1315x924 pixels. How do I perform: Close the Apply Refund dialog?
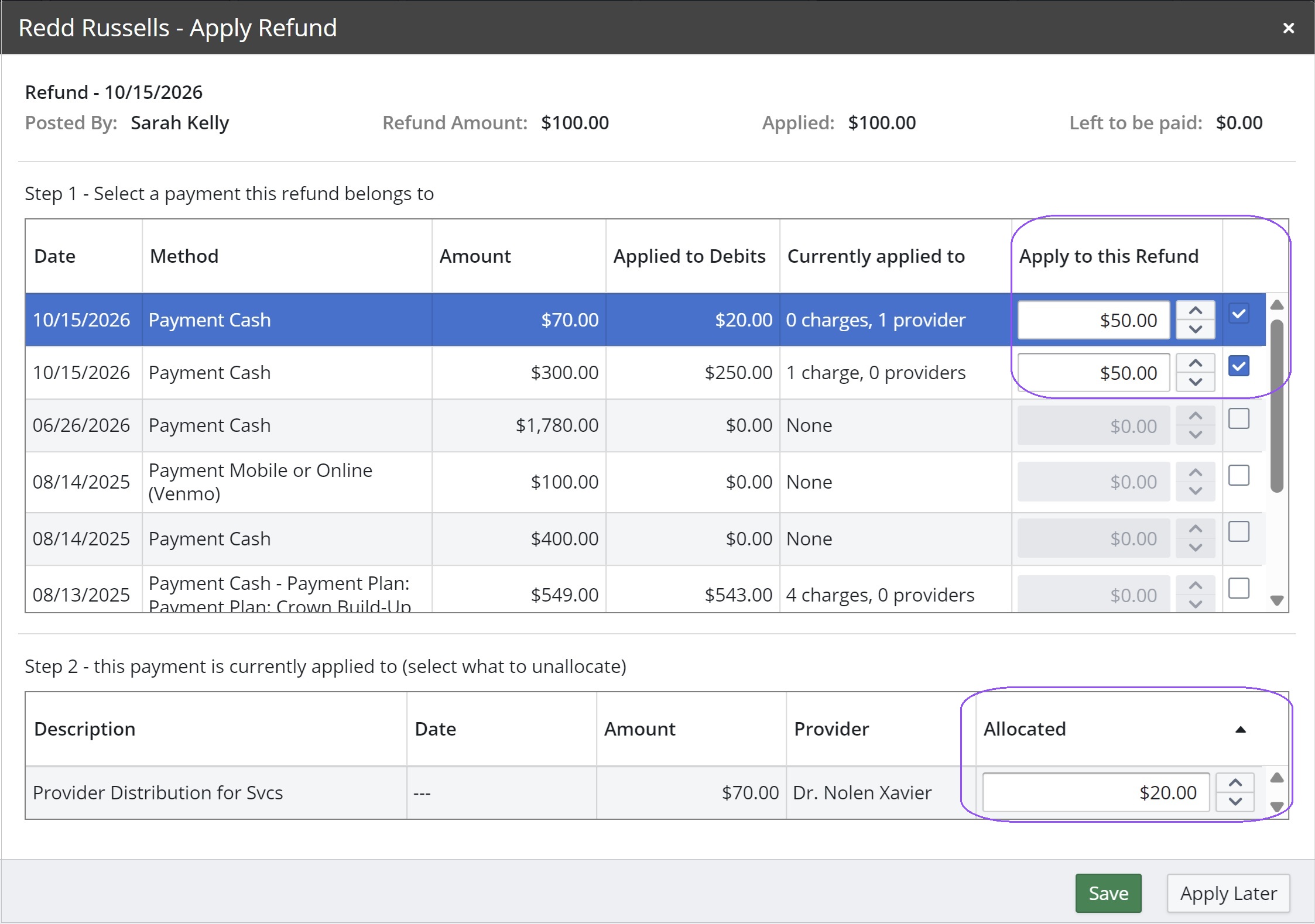pyautogui.click(x=1288, y=28)
